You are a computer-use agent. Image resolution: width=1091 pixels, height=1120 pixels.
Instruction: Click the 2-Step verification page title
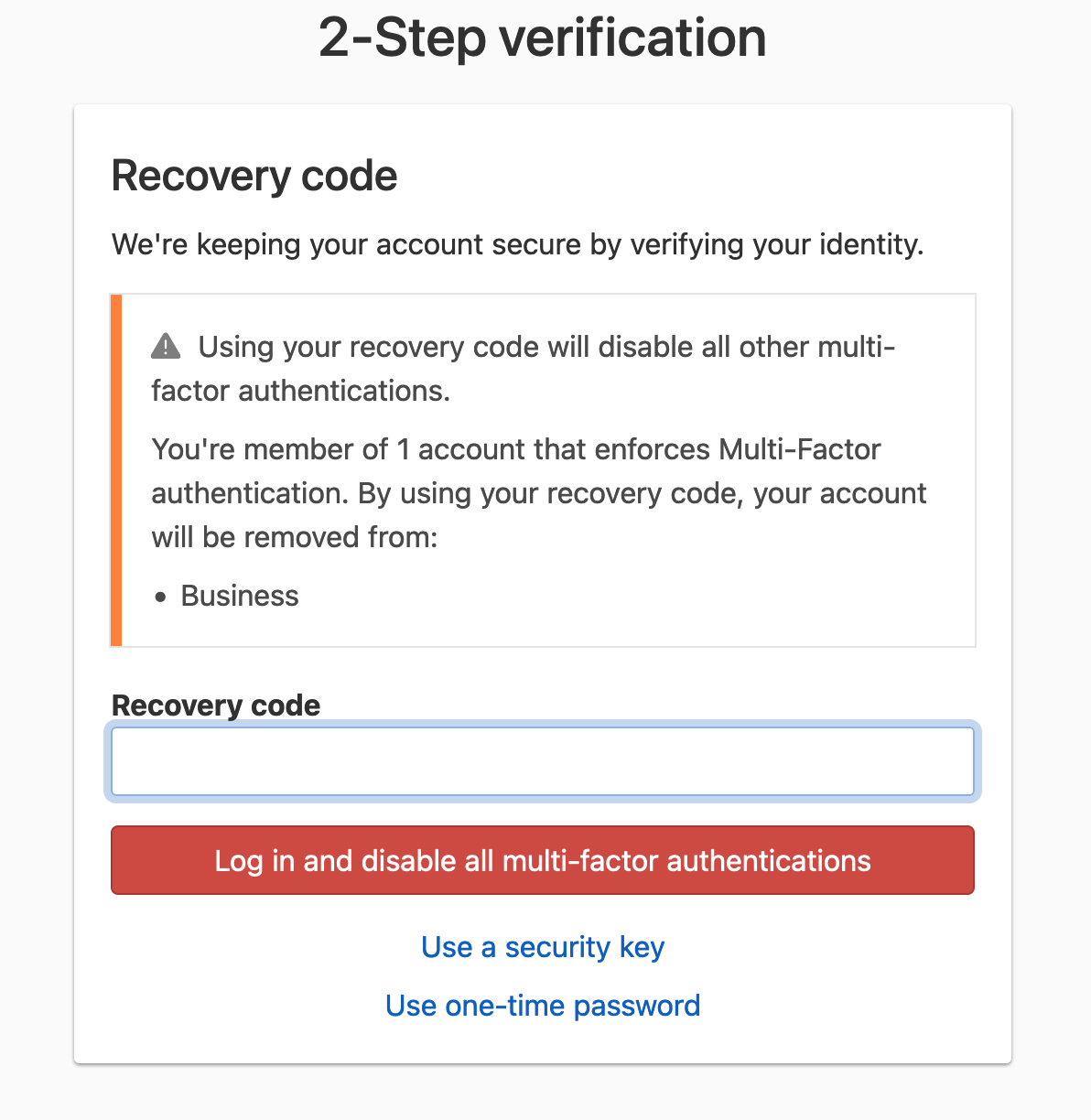click(x=543, y=38)
